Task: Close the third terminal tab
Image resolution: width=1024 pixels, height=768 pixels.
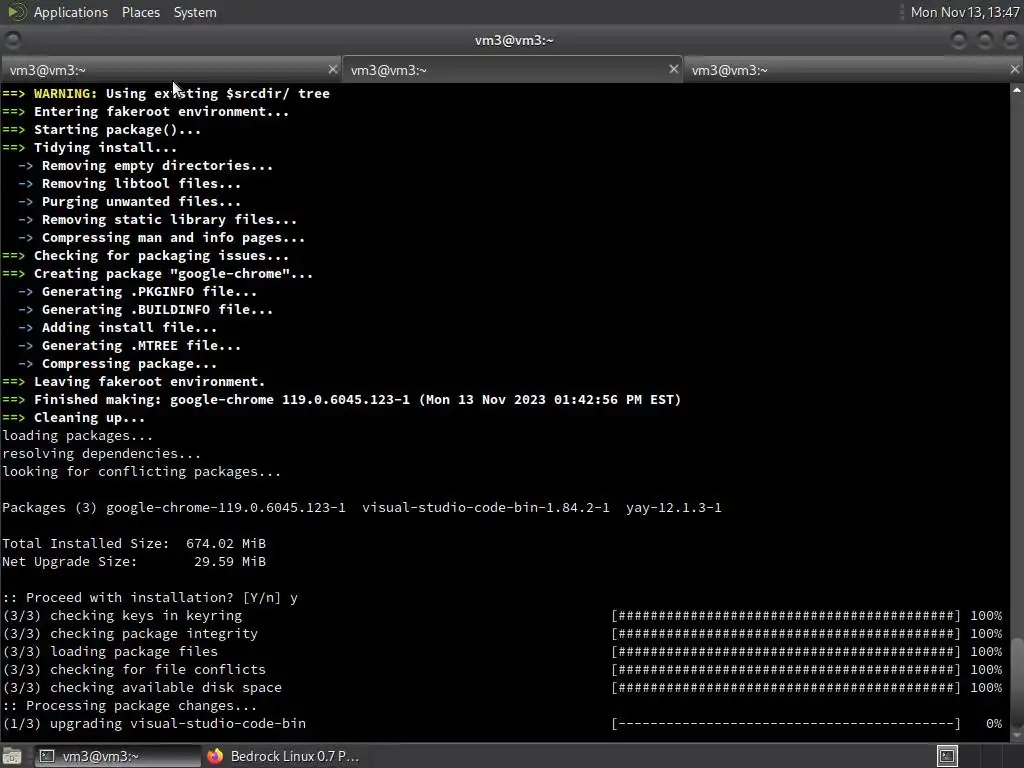Action: (x=1014, y=69)
